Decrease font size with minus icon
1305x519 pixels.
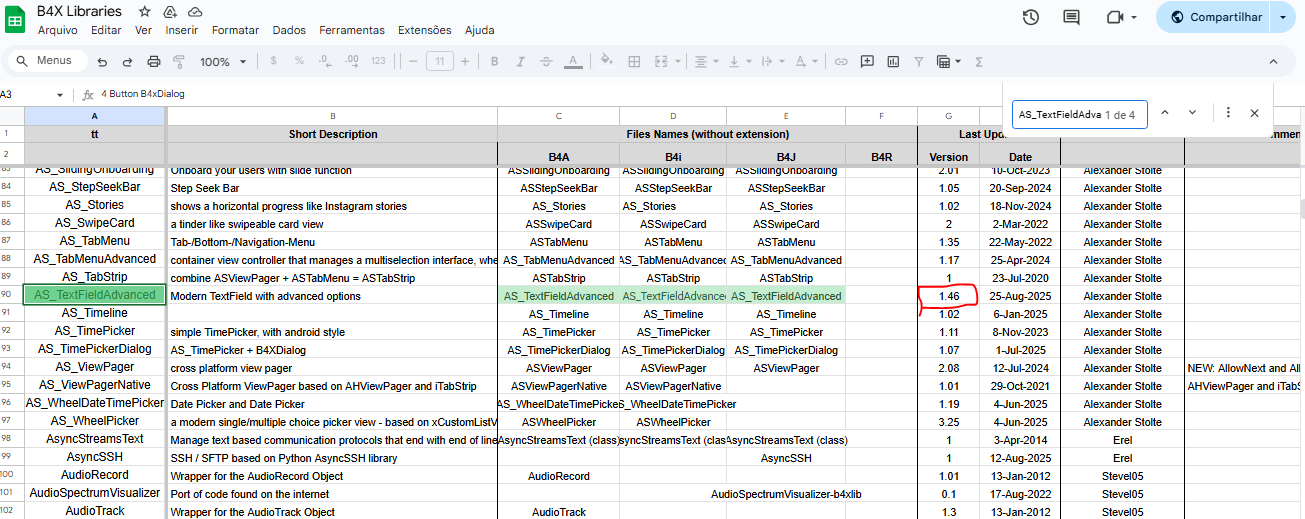click(411, 61)
